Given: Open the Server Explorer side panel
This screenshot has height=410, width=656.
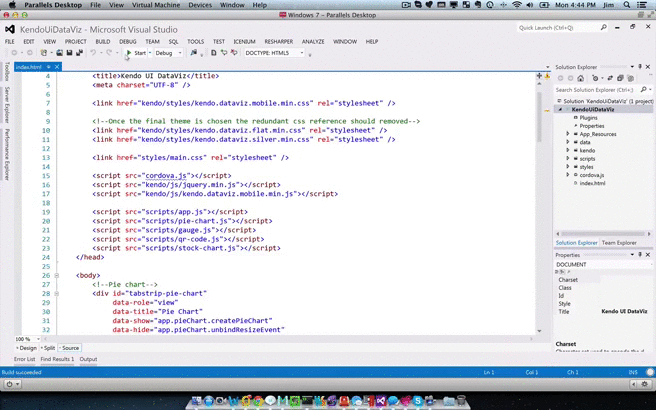Looking at the screenshot, I should pyautogui.click(x=7, y=105).
